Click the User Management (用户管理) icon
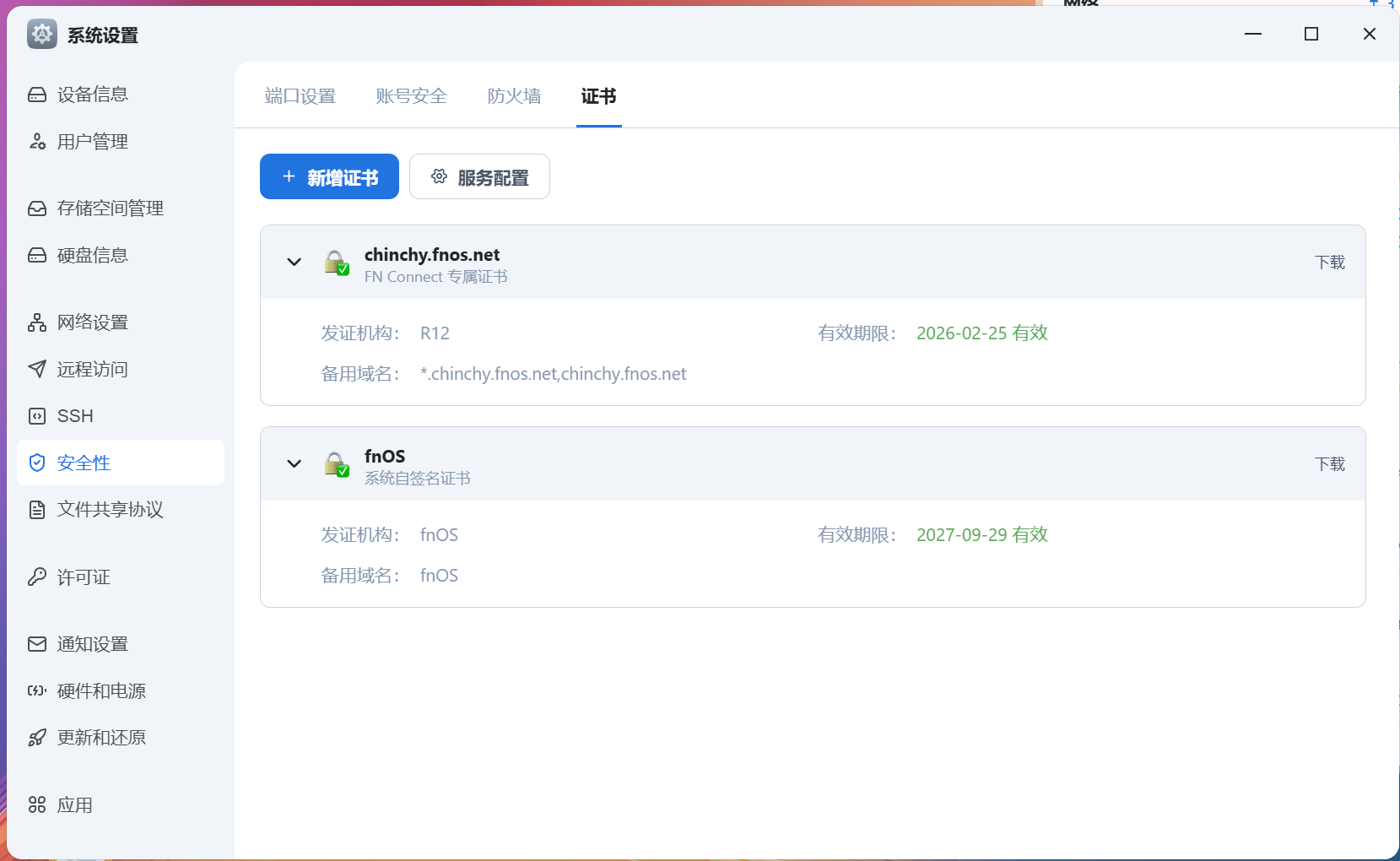 coord(37,142)
